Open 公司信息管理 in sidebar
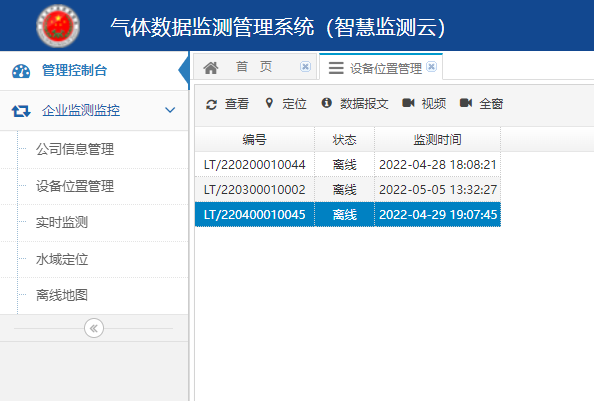 75,149
